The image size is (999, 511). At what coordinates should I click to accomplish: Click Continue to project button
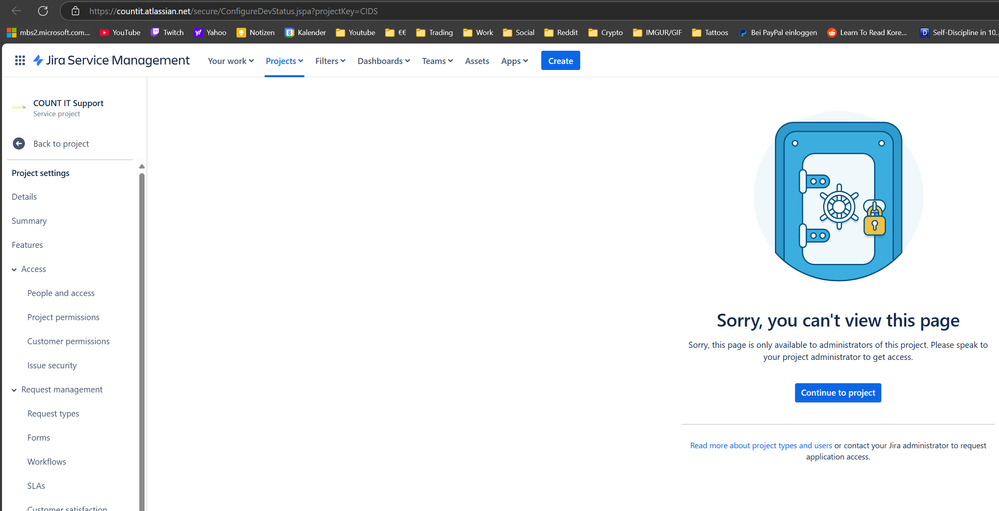click(838, 392)
